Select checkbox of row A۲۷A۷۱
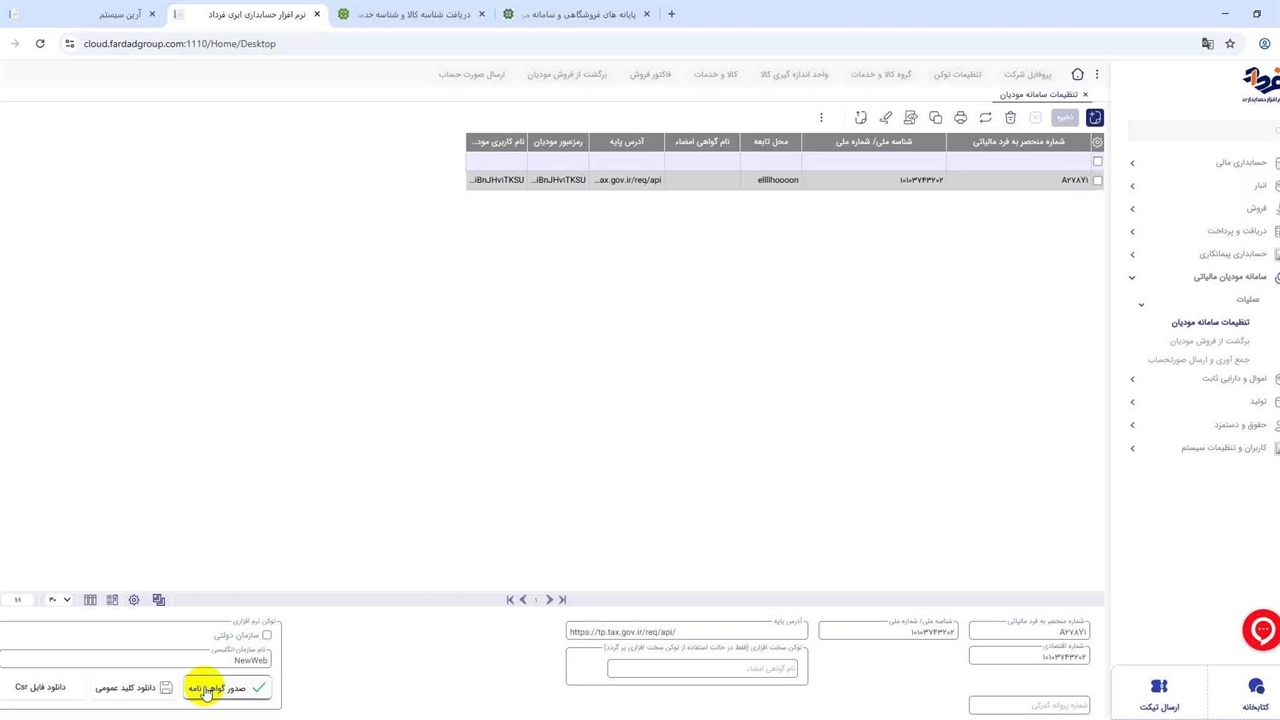 point(1097,180)
